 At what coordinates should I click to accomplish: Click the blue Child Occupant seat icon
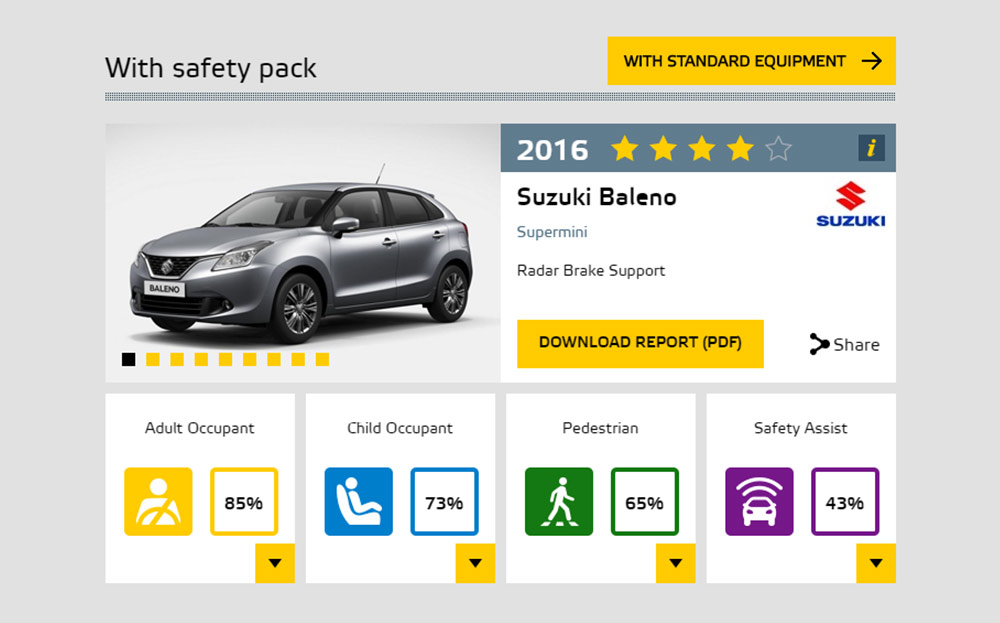(x=358, y=502)
